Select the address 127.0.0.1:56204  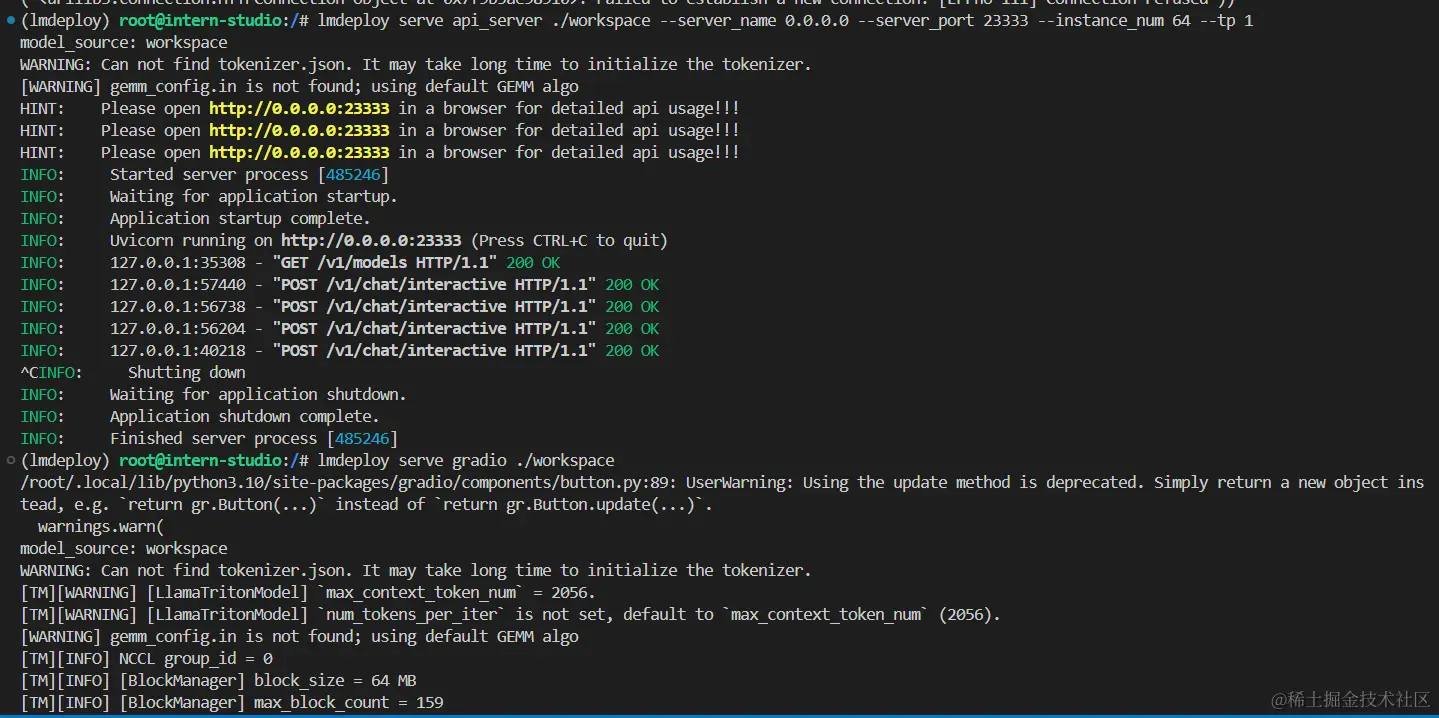point(177,328)
